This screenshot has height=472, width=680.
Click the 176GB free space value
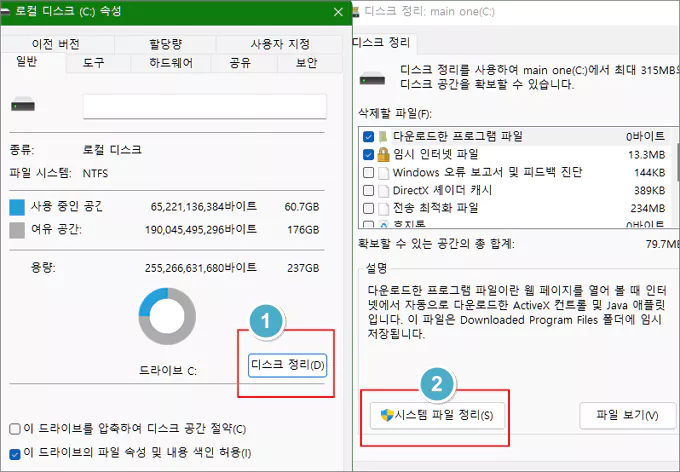click(303, 230)
